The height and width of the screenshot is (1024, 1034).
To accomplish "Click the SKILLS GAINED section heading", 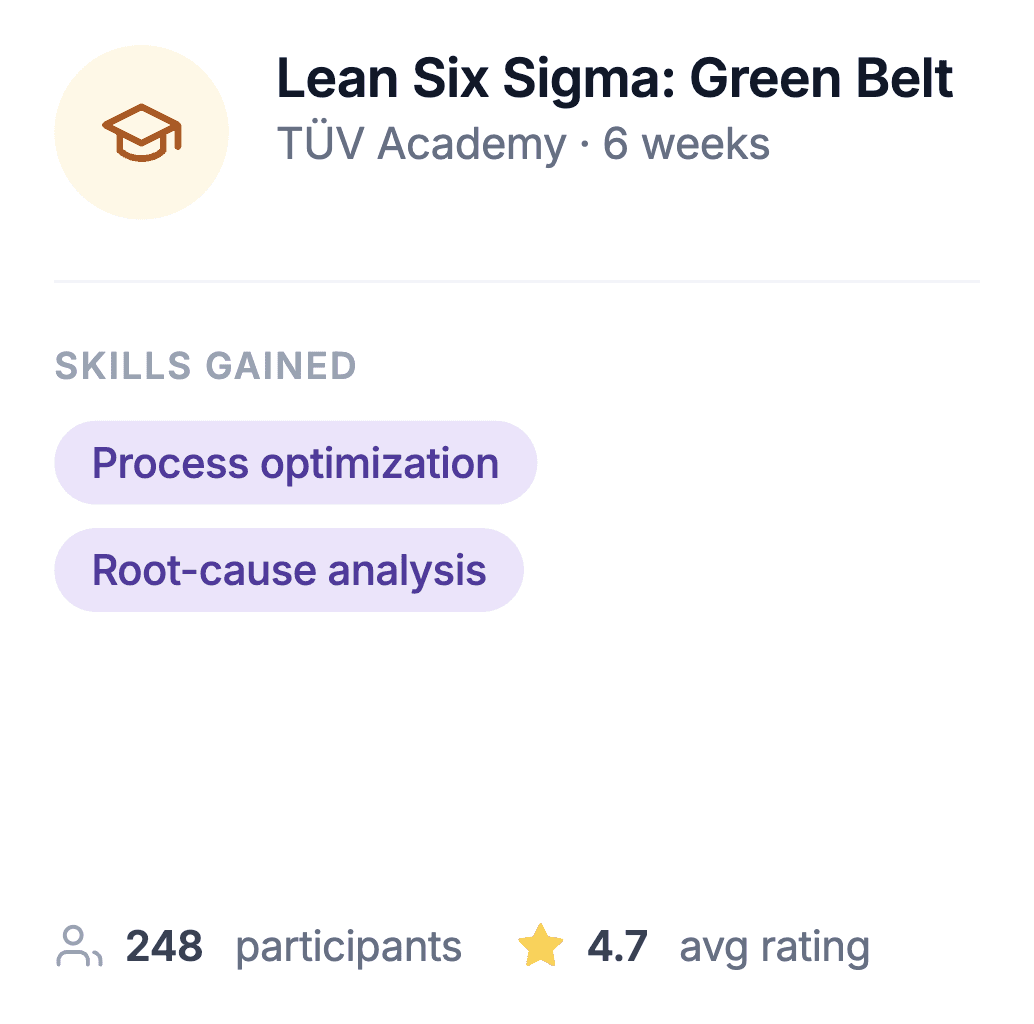I will click(x=205, y=366).
